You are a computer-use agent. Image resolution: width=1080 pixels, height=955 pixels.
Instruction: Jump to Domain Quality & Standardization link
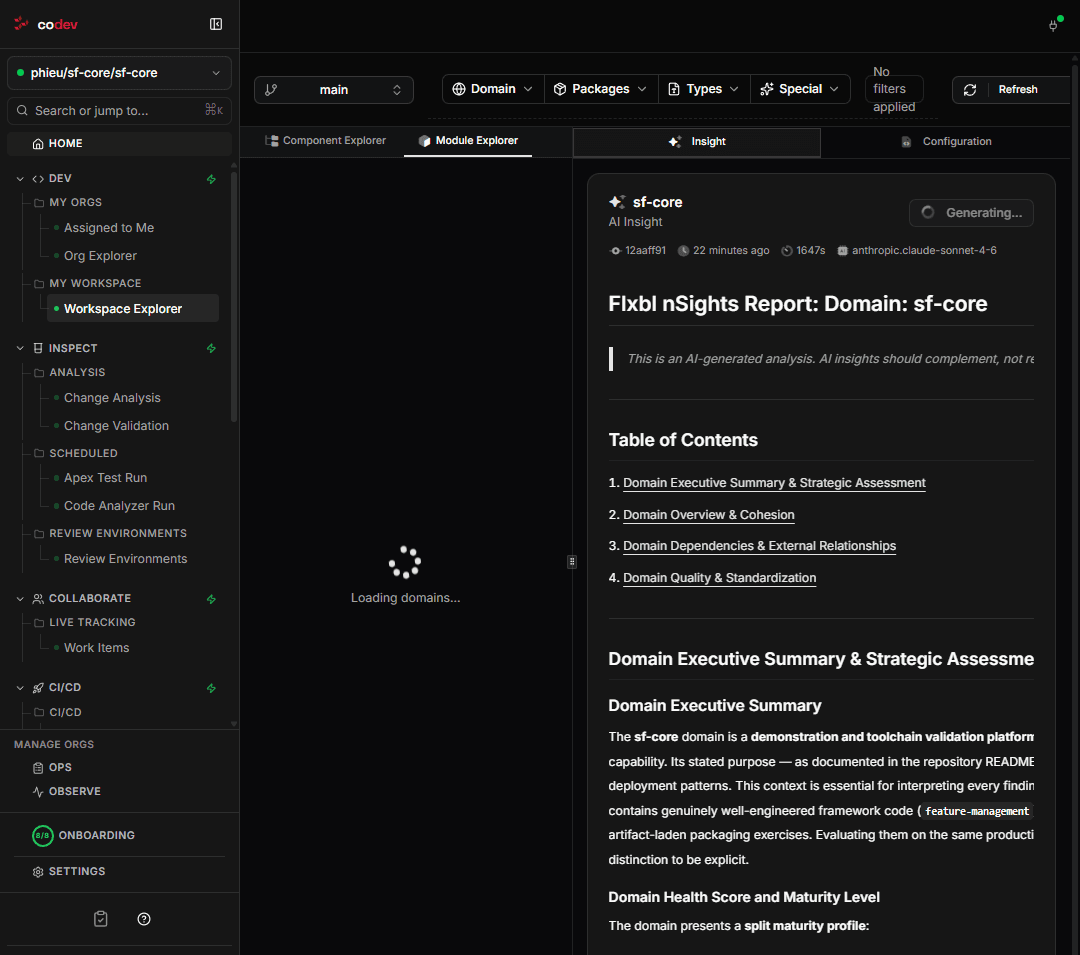[x=720, y=578]
